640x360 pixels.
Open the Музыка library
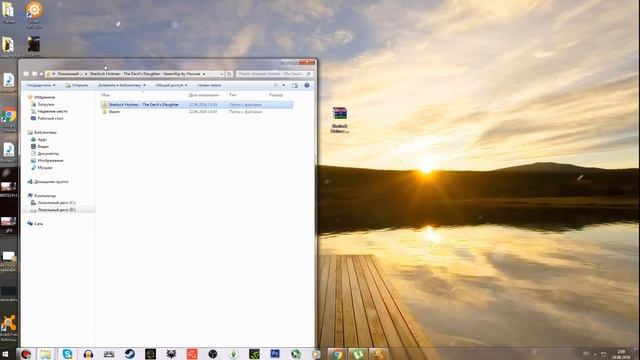(x=44, y=167)
